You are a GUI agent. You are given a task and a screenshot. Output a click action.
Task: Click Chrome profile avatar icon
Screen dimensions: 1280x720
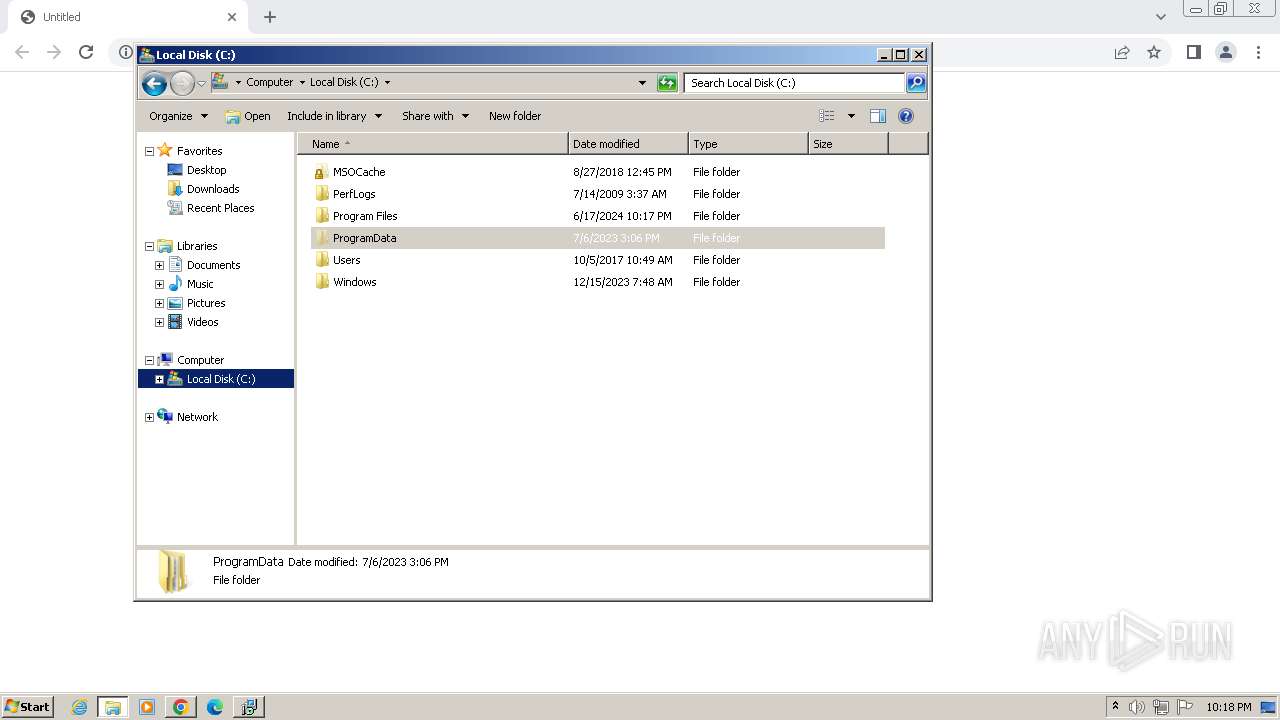click(1226, 52)
